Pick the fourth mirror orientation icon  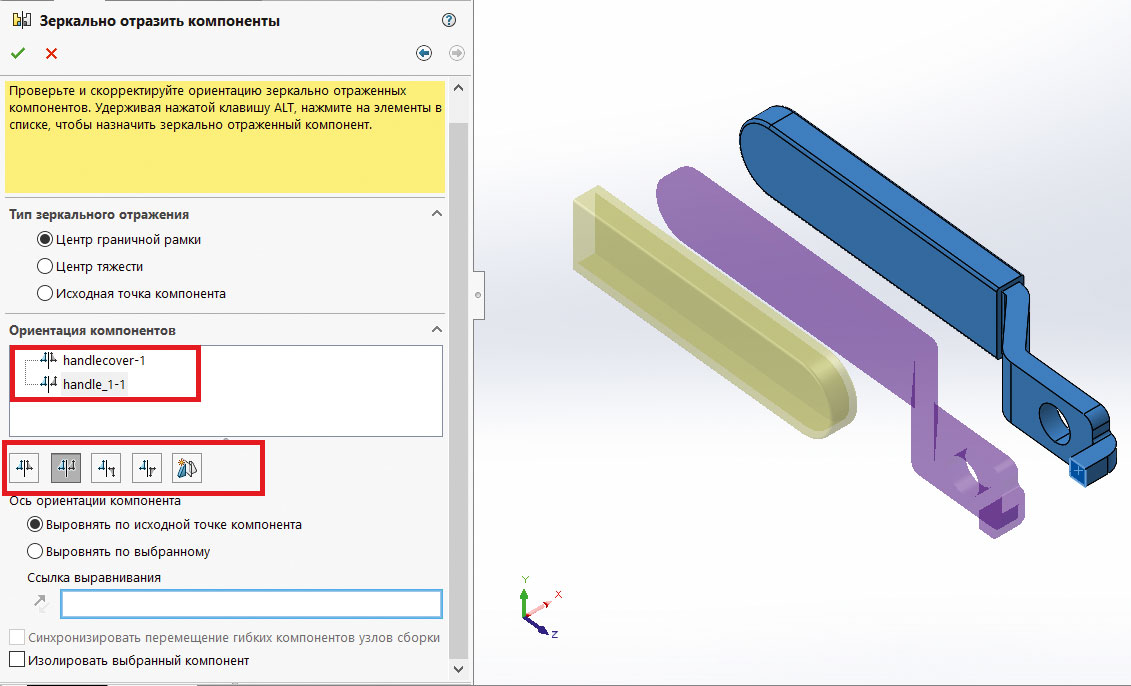147,467
